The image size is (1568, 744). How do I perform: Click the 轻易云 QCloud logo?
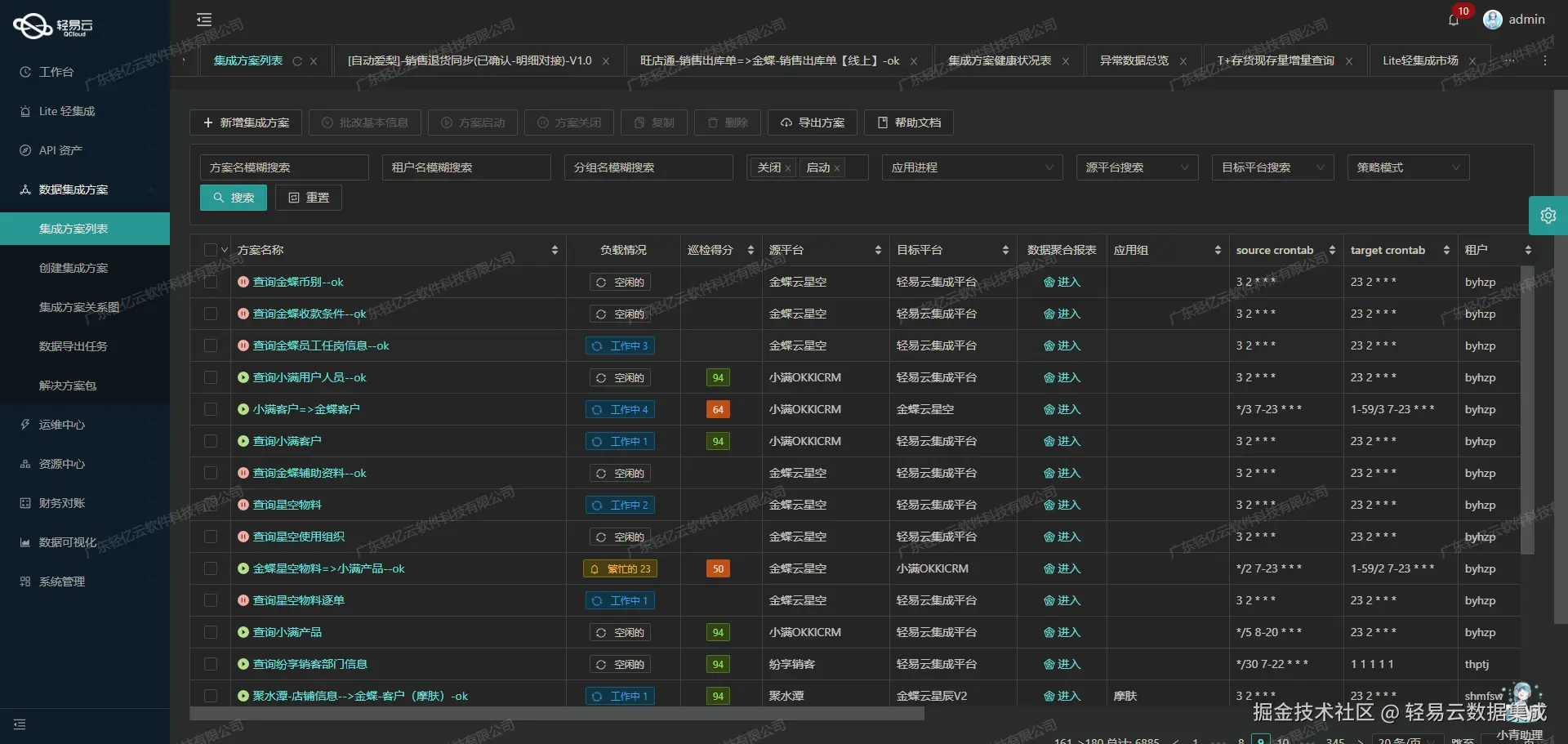coord(54,26)
